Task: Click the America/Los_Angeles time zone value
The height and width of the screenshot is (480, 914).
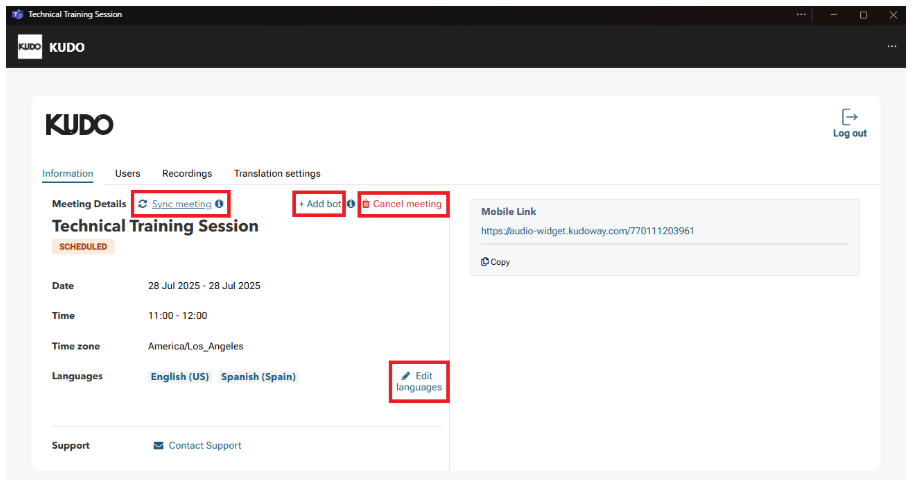Action: (196, 346)
